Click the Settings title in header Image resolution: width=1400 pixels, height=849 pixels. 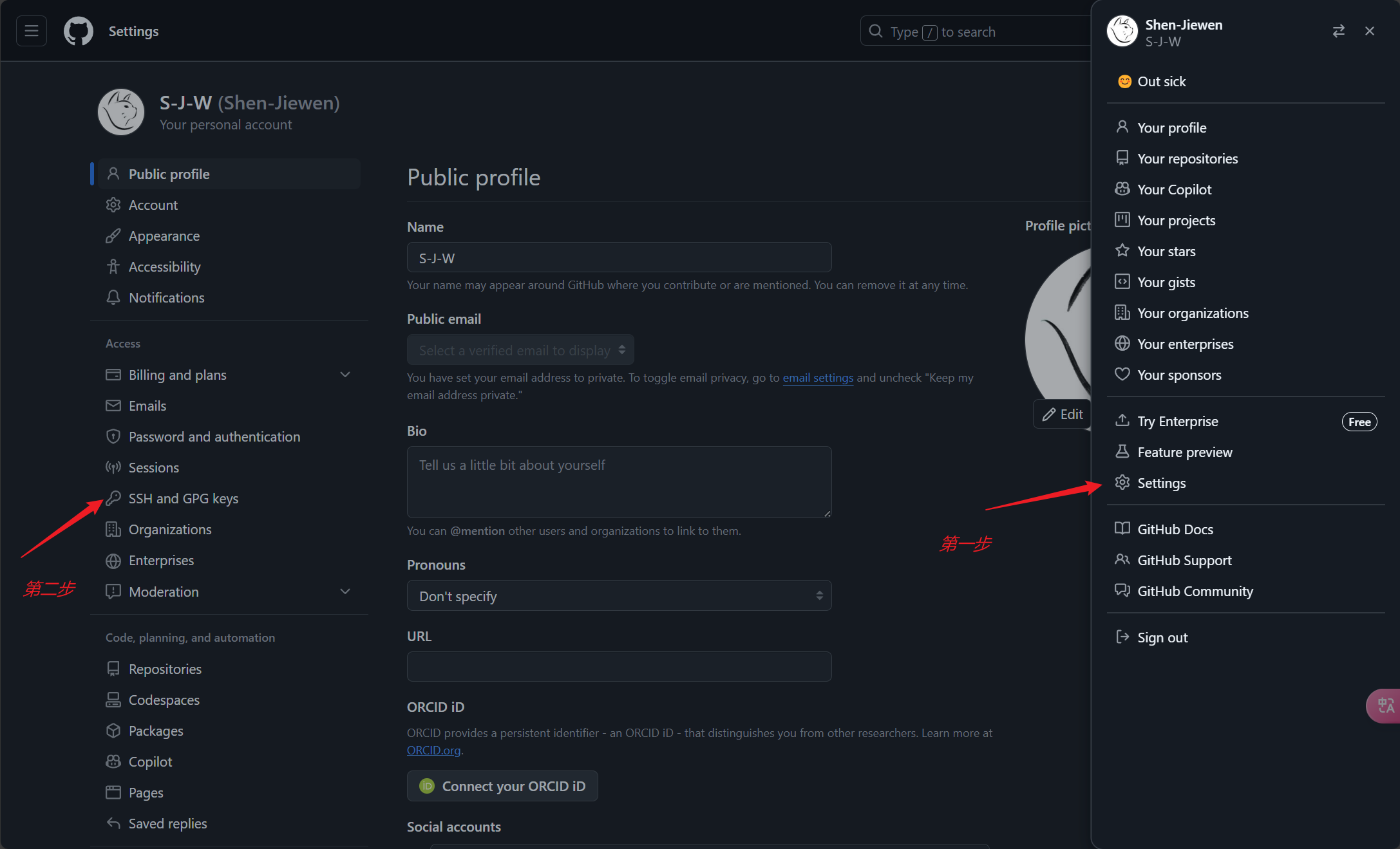click(133, 31)
